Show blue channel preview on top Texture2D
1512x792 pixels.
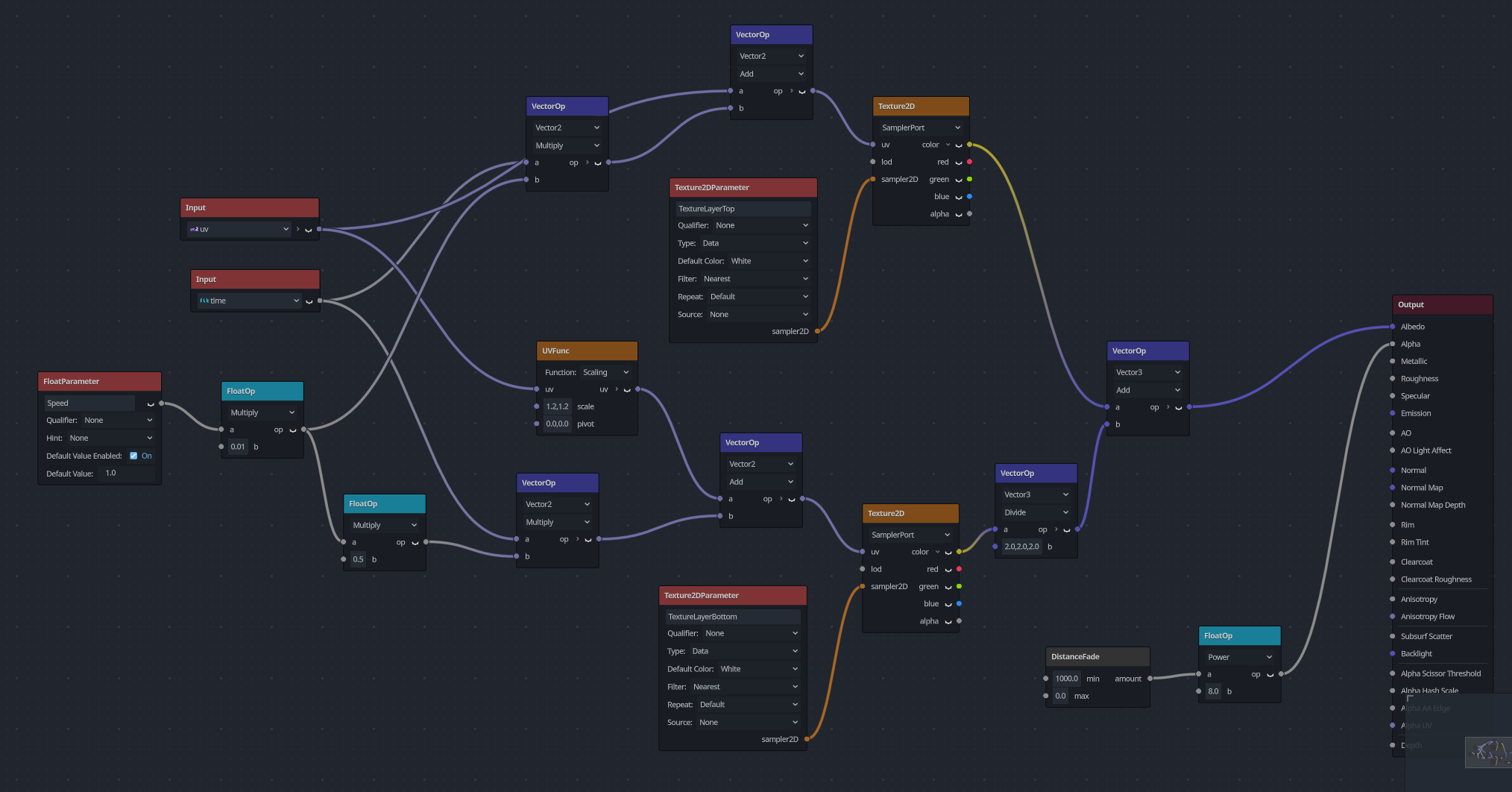[x=959, y=197]
